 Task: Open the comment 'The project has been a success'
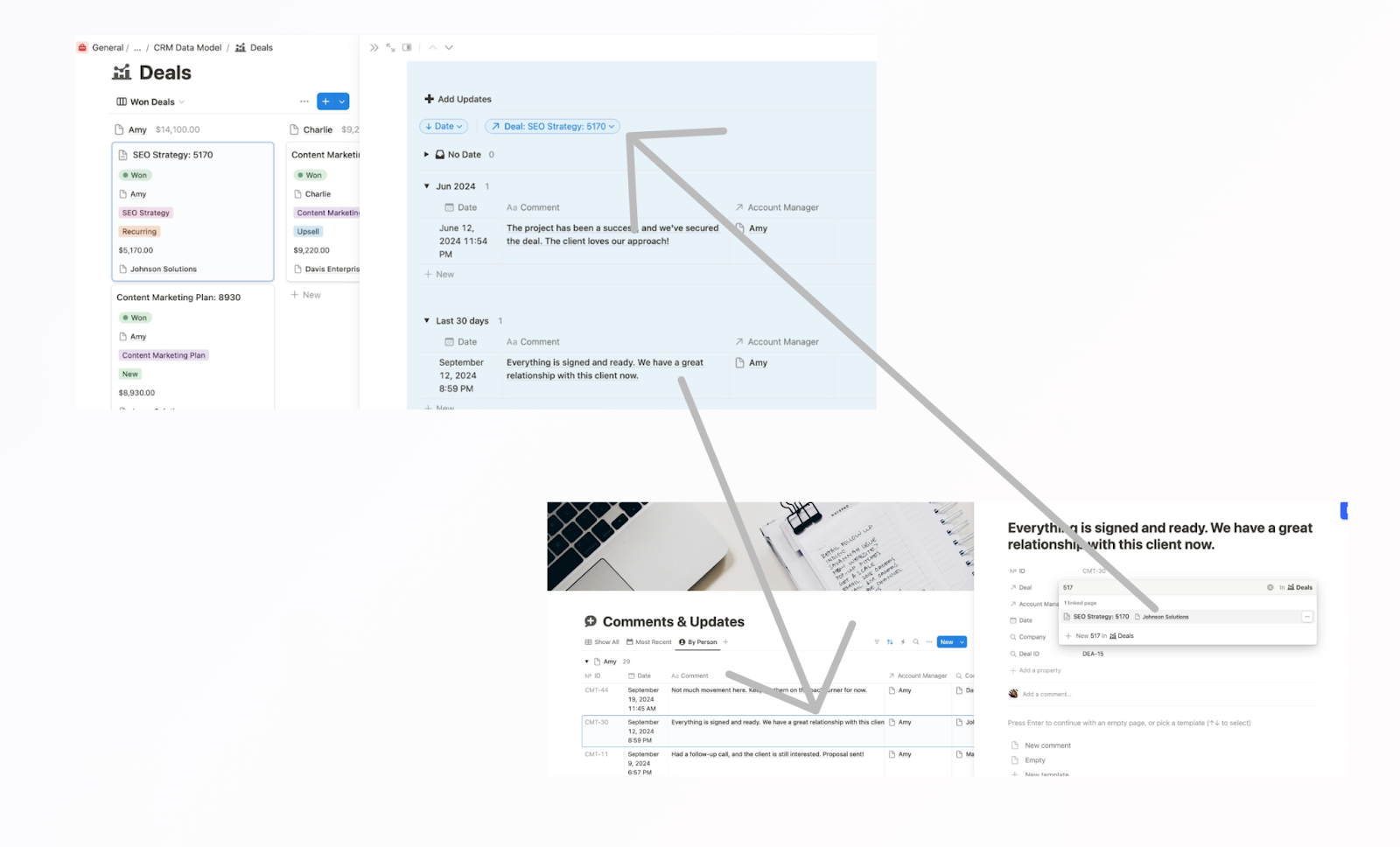tap(612, 234)
